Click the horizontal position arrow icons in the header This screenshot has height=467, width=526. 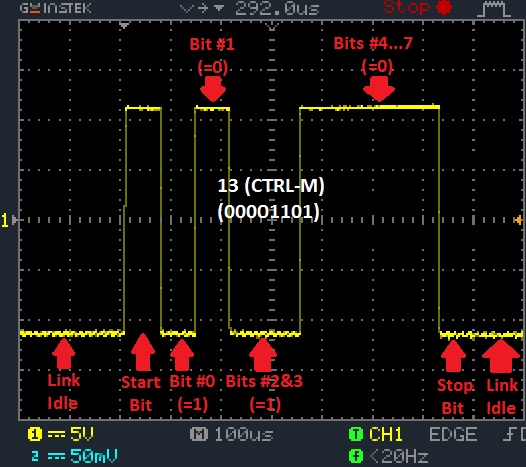202,8
